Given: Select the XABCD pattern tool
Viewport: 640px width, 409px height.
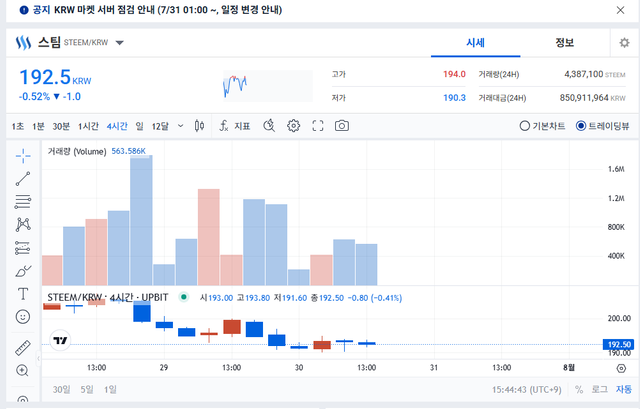Looking at the screenshot, I should [23, 225].
